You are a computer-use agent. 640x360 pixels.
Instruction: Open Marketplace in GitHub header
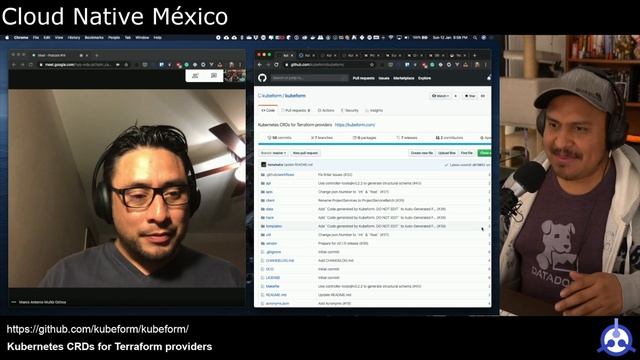(x=404, y=78)
